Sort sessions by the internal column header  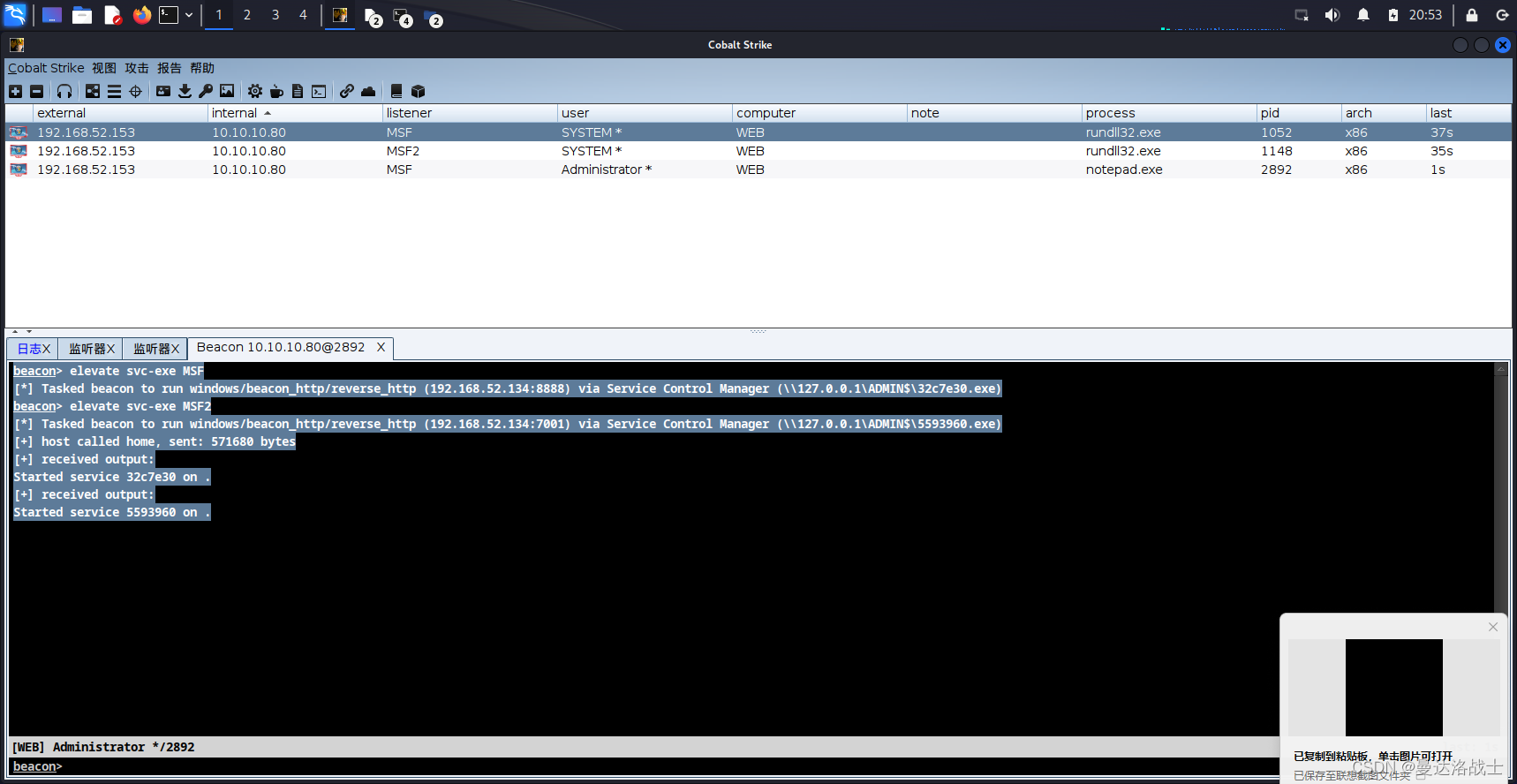coord(295,113)
